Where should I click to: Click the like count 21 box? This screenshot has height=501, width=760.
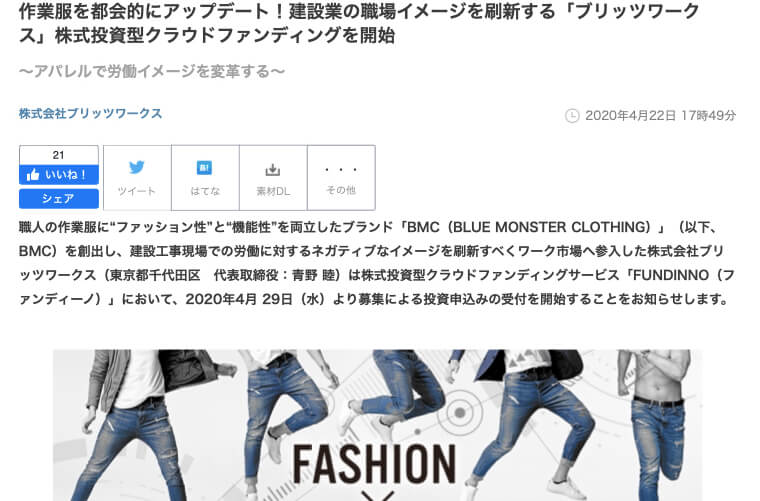click(x=59, y=155)
